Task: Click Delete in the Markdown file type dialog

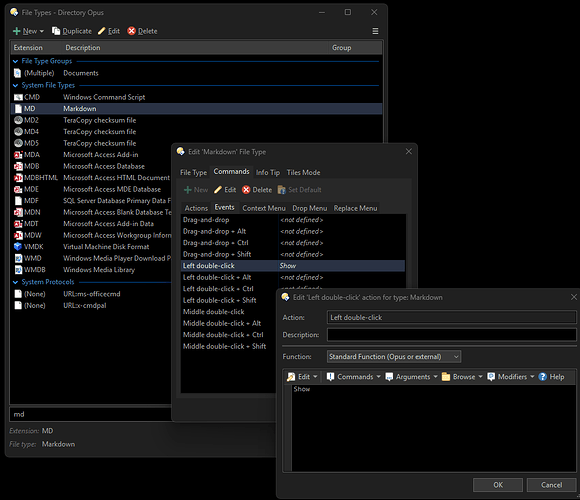Action: pyautogui.click(x=257, y=190)
